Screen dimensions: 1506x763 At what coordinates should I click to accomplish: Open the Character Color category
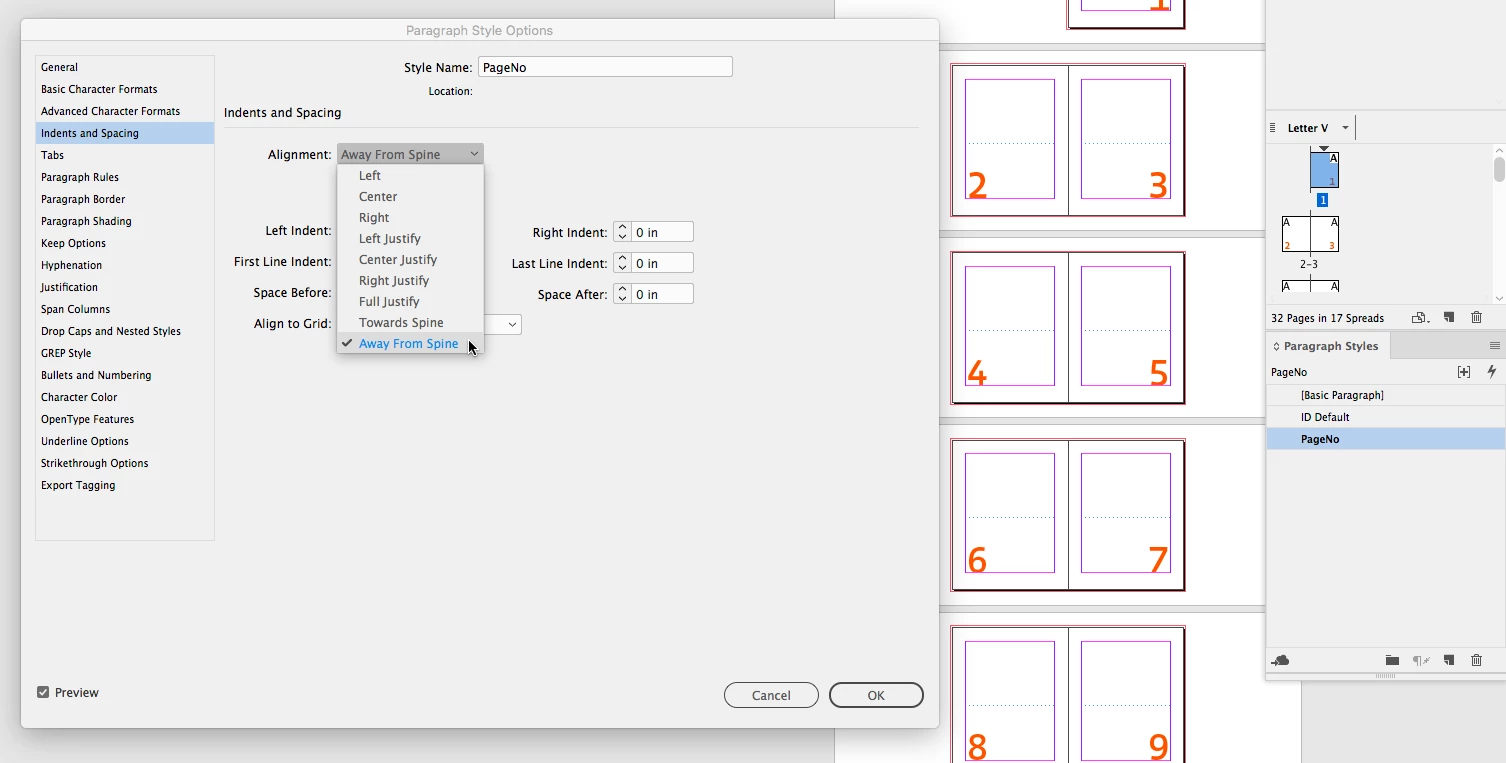(125, 397)
